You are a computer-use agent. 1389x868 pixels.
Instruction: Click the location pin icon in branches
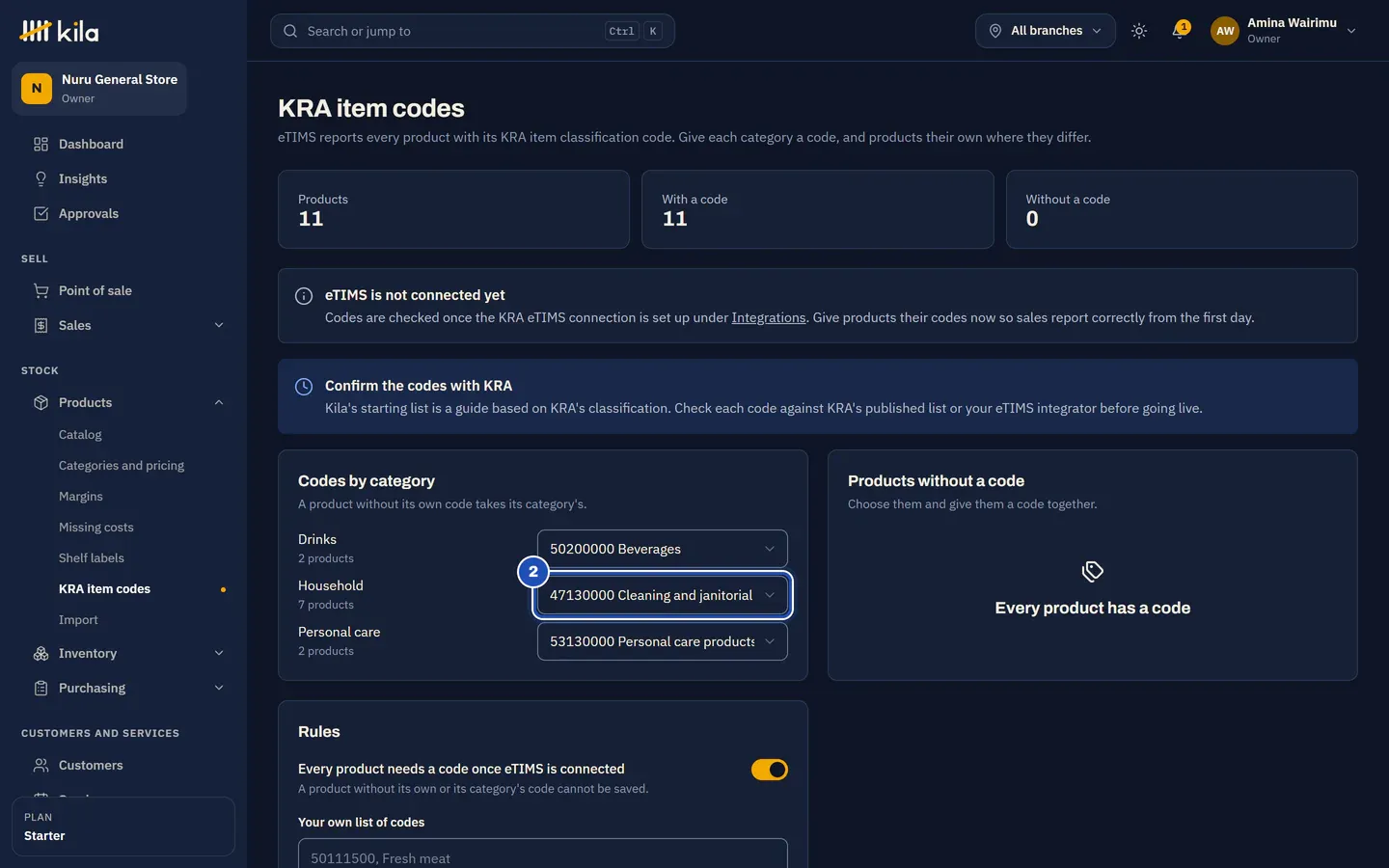pos(995,31)
